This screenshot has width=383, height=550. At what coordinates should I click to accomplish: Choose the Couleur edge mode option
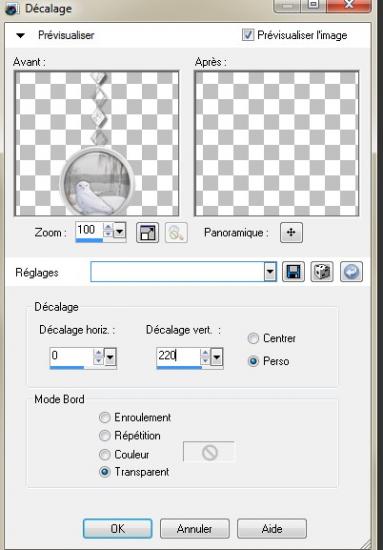(105, 455)
